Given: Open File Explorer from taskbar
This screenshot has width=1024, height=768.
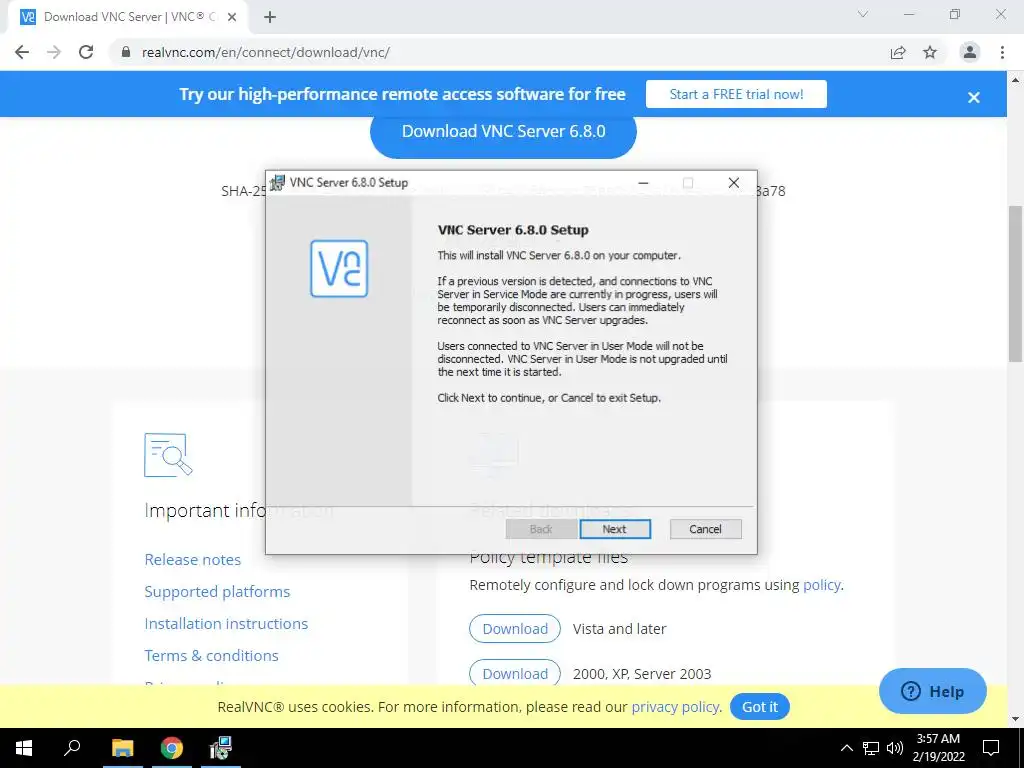Looking at the screenshot, I should (x=122, y=748).
